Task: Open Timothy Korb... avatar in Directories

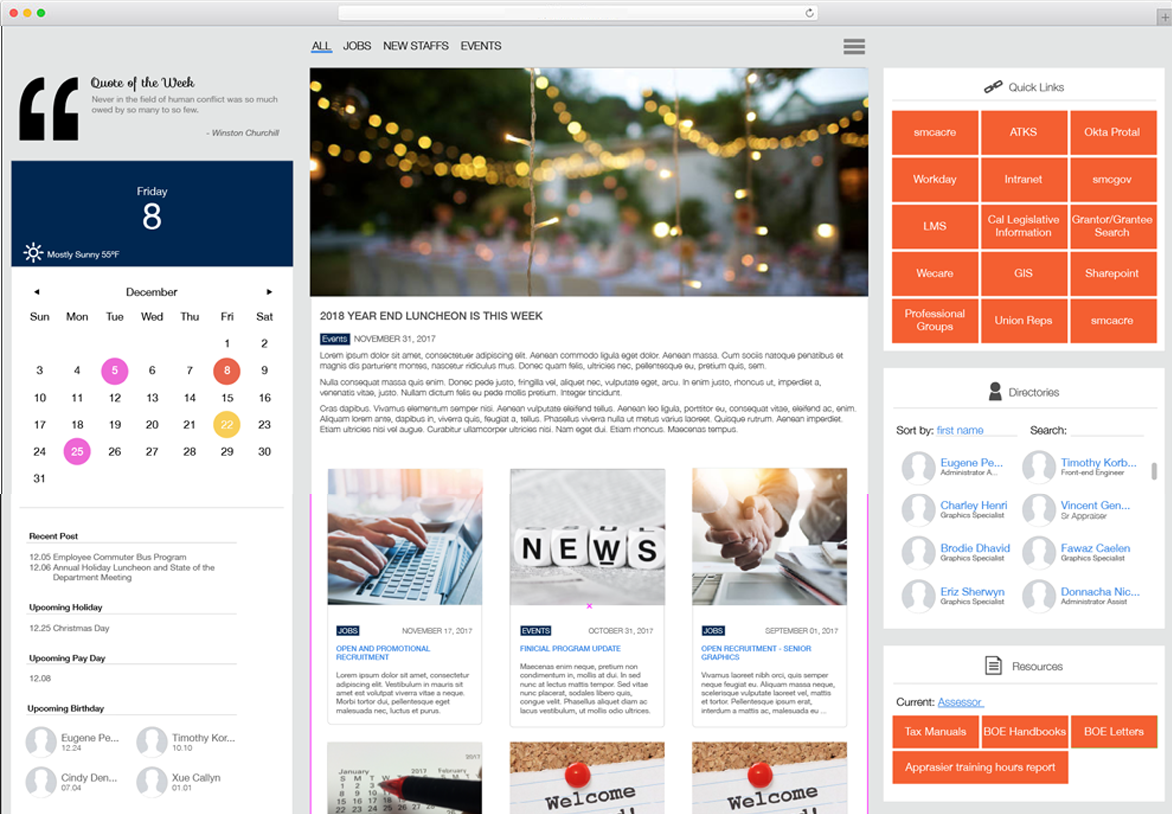Action: [1039, 468]
